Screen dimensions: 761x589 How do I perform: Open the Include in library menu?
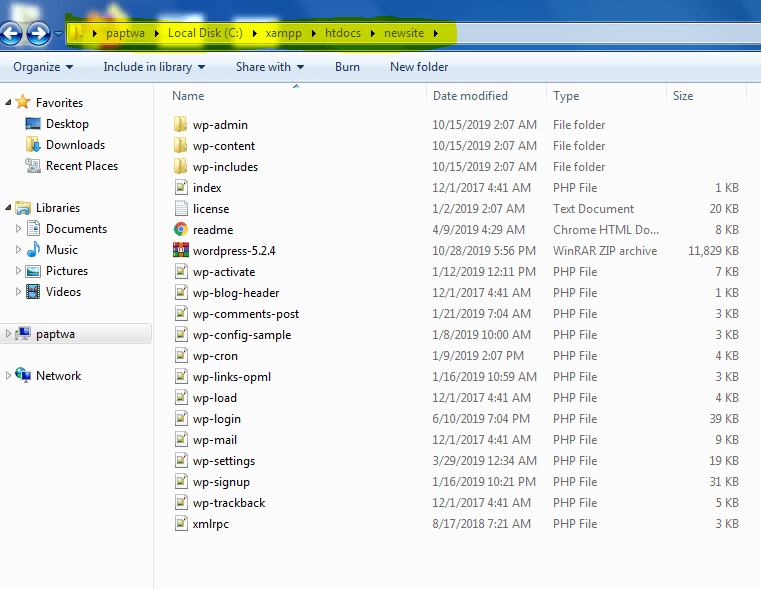pos(154,66)
